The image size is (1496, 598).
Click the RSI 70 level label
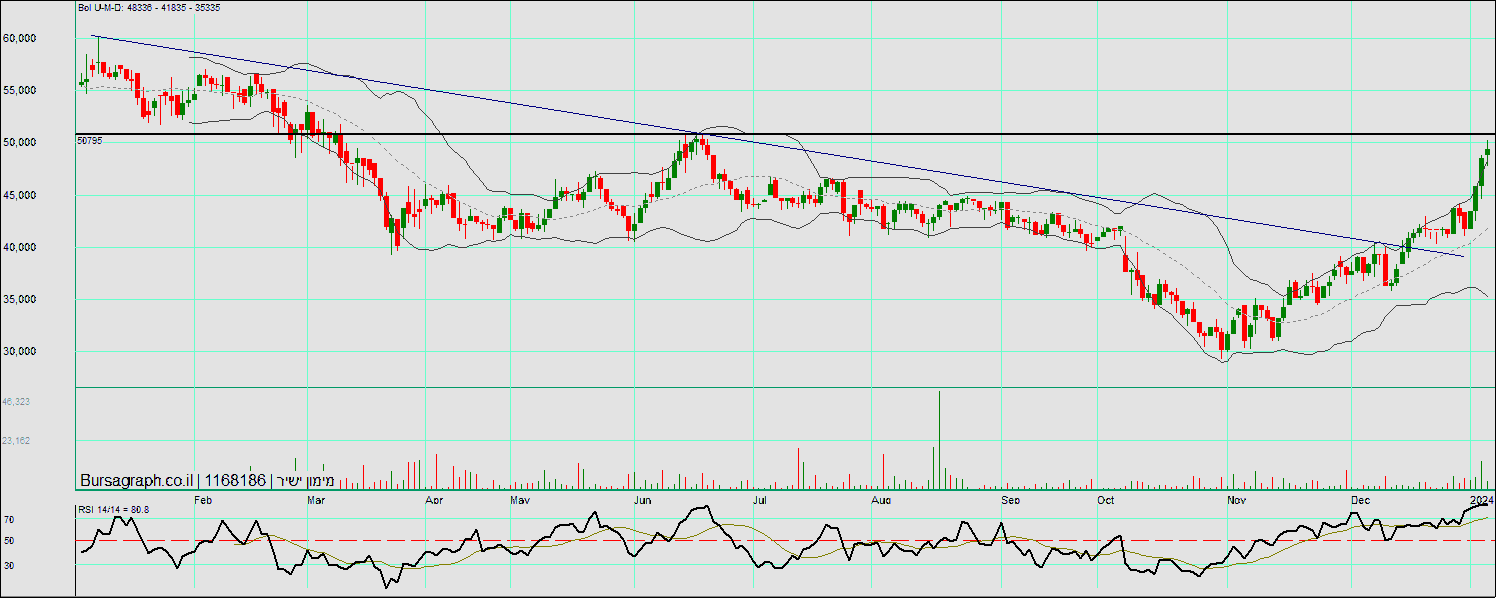point(8,520)
